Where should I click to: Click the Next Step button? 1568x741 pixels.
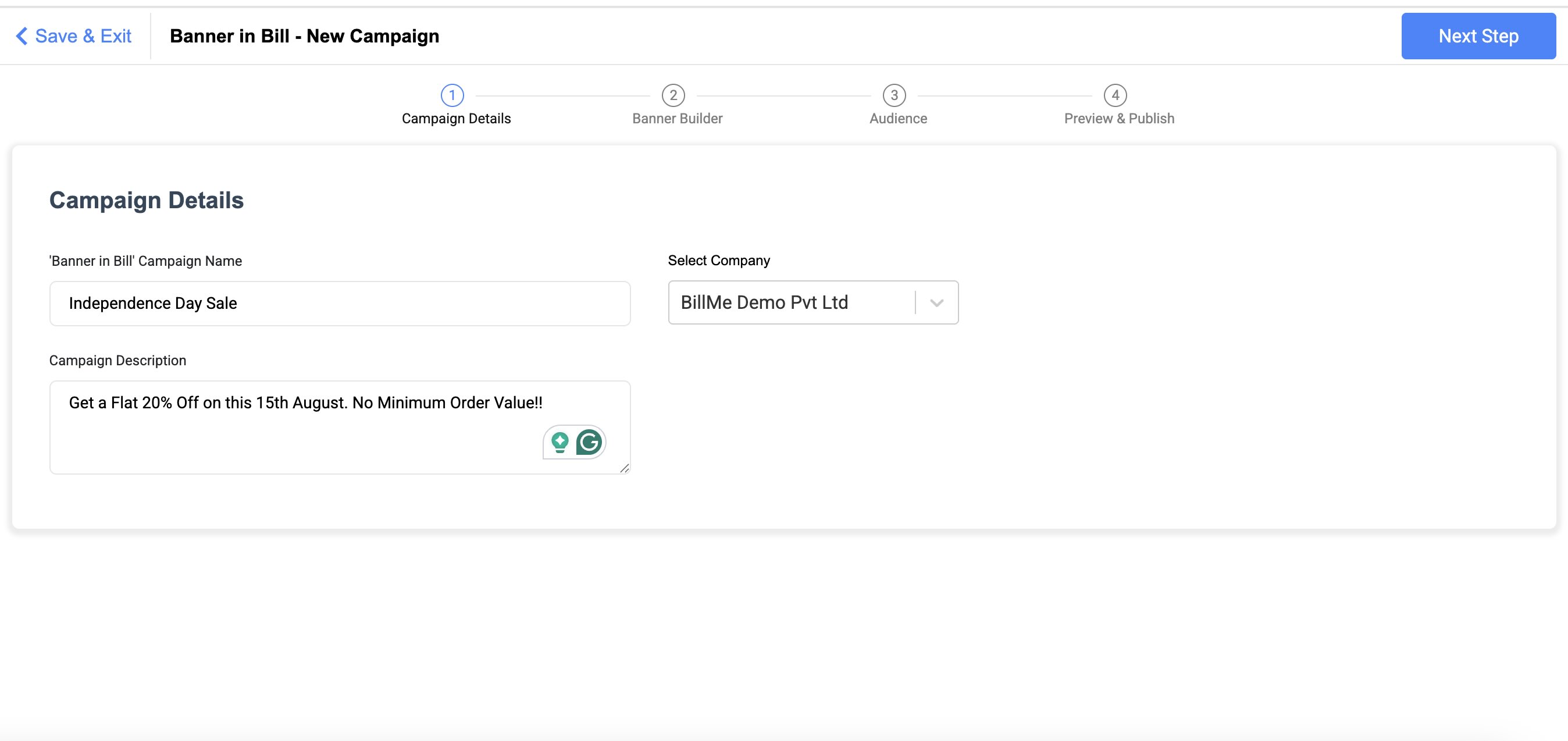(1478, 36)
